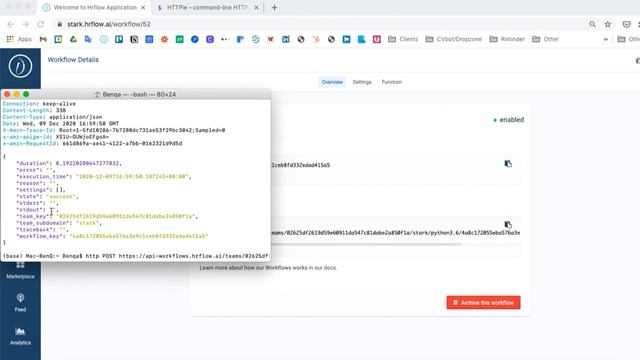The image size is (640, 360).
Task: Copy the workflow URL with clipboard icon
Action: coord(508,225)
